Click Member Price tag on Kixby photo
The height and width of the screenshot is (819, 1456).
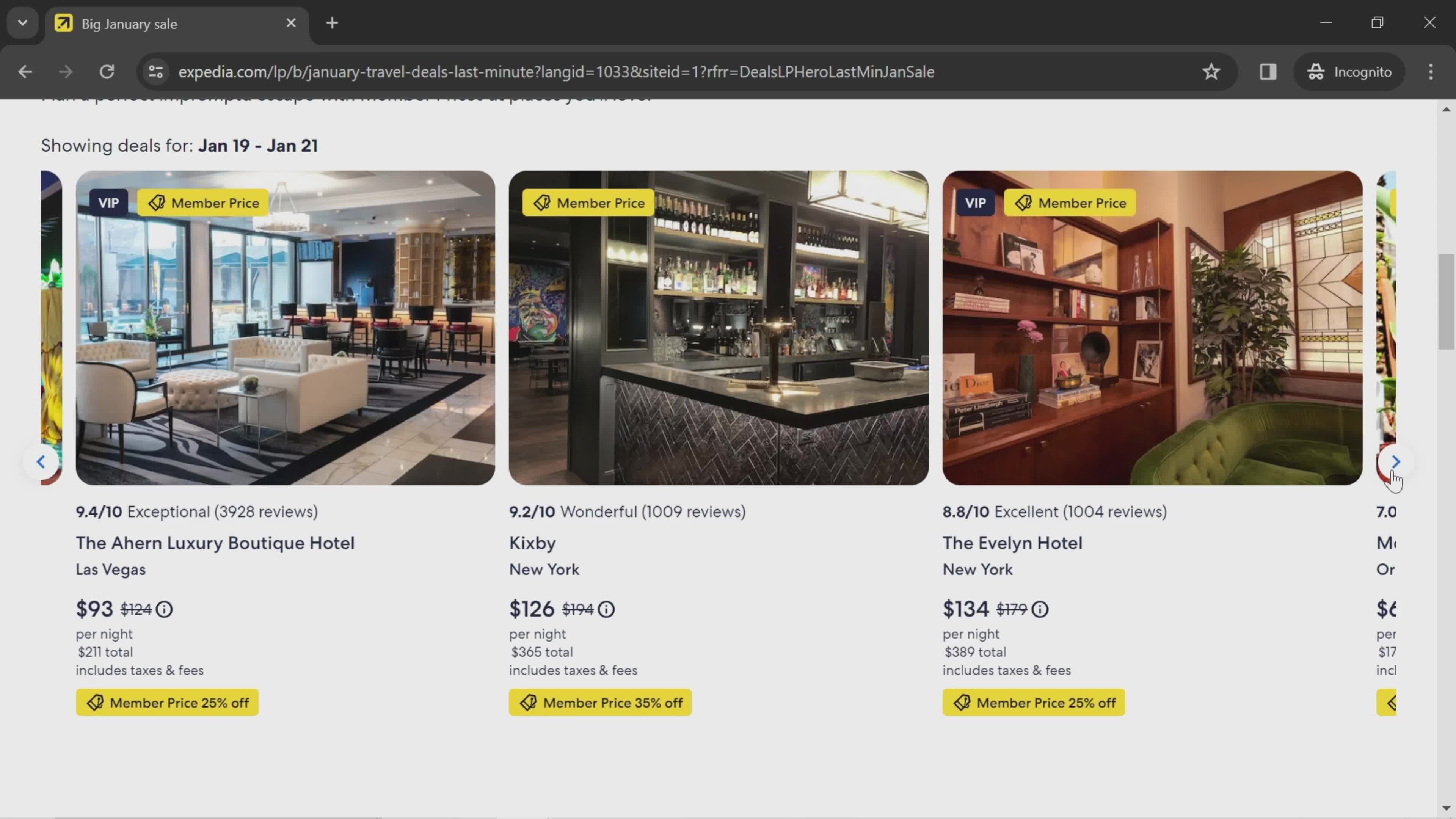(x=588, y=203)
